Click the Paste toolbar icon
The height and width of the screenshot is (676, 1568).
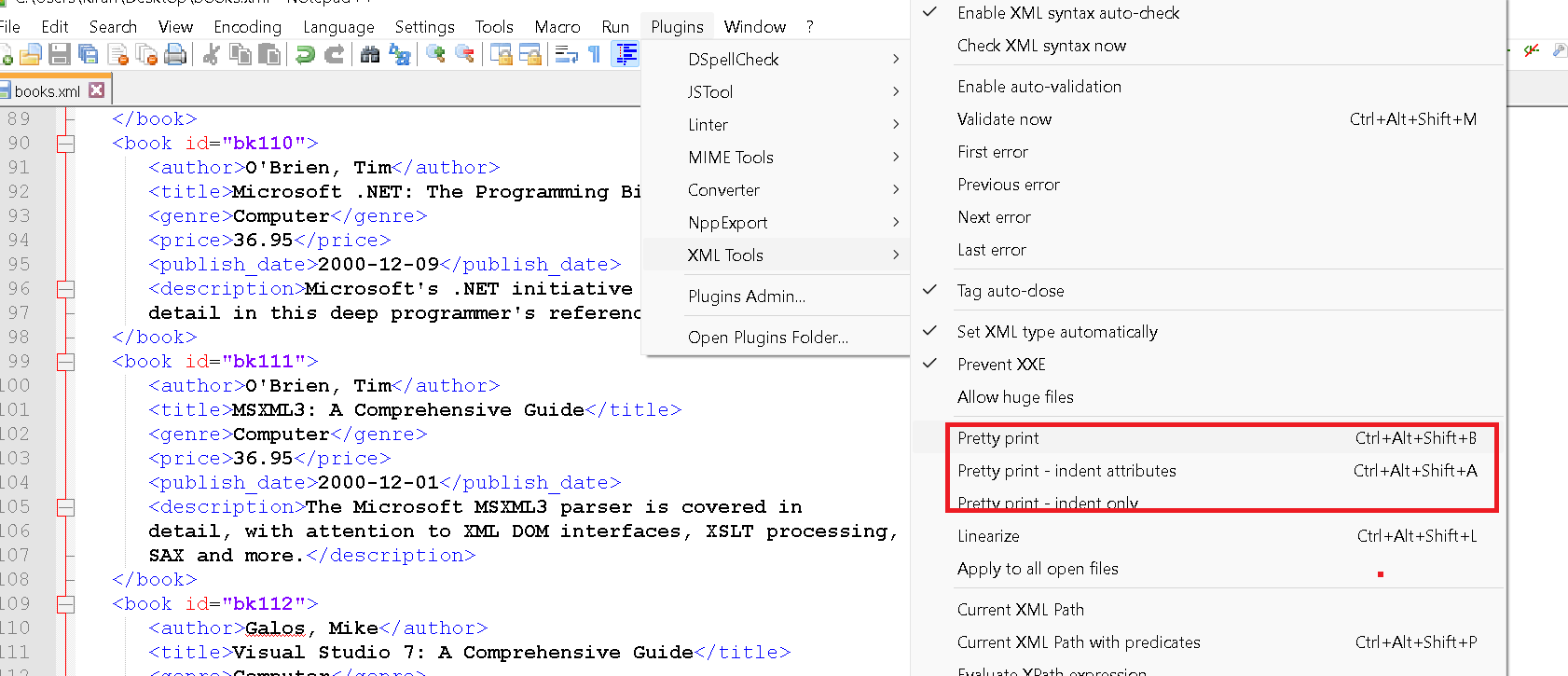(269, 55)
